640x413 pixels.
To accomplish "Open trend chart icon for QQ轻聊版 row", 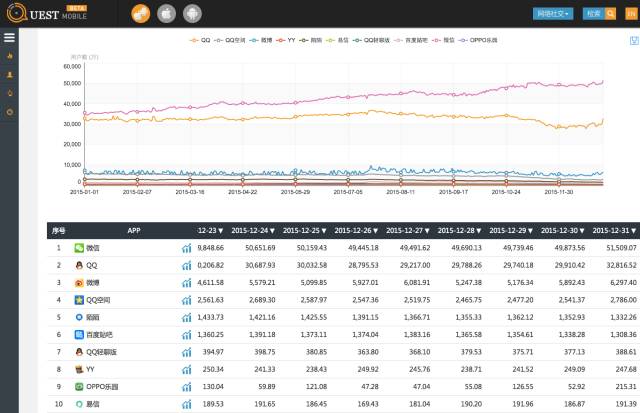I will point(187,352).
